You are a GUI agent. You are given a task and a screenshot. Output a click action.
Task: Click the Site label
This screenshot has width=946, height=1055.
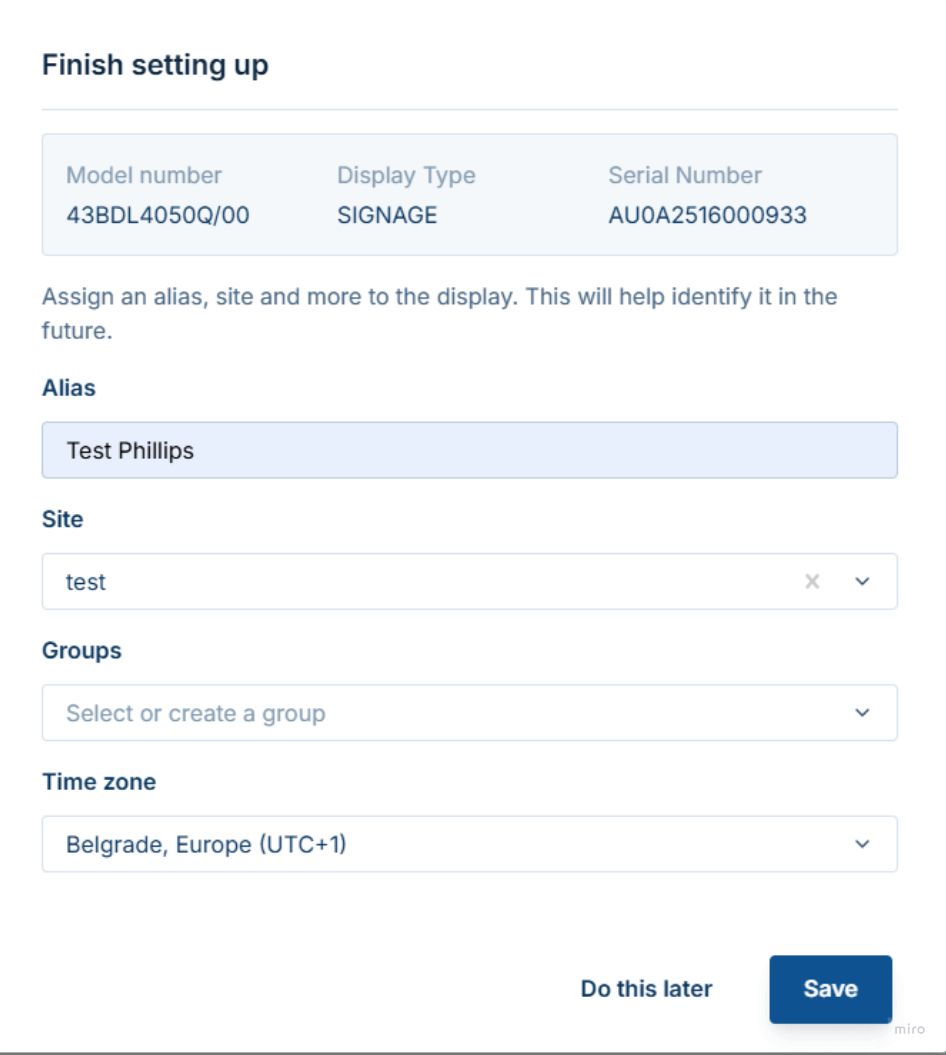(63, 519)
